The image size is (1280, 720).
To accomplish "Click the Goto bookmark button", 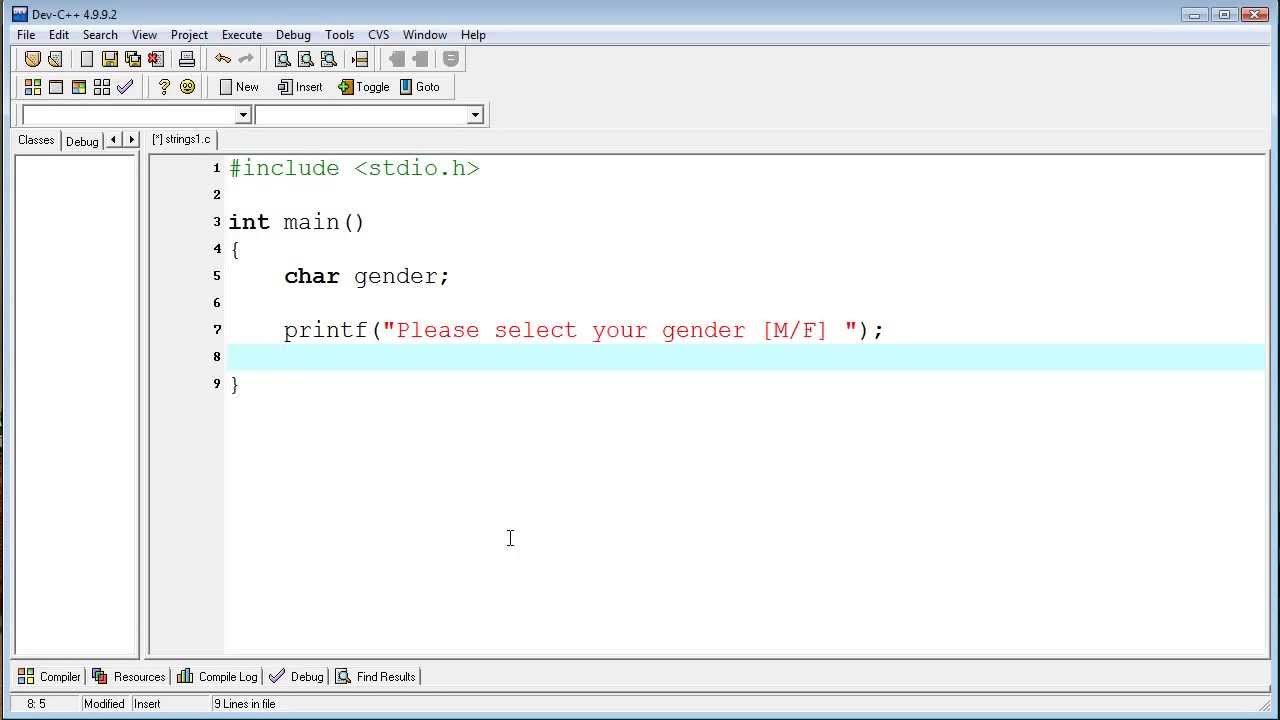I will [420, 87].
